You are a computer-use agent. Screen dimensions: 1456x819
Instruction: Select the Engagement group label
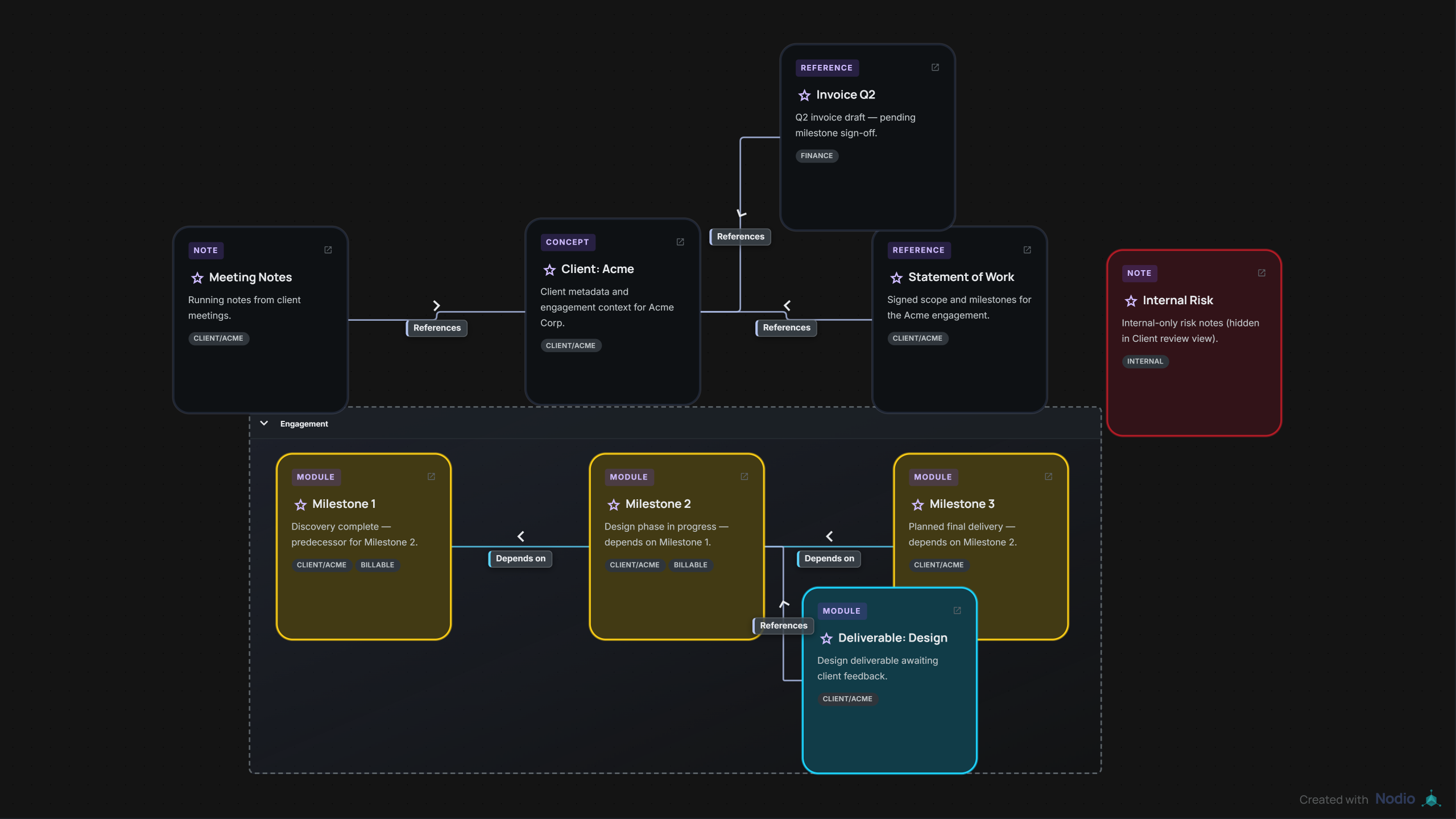pyautogui.click(x=304, y=424)
